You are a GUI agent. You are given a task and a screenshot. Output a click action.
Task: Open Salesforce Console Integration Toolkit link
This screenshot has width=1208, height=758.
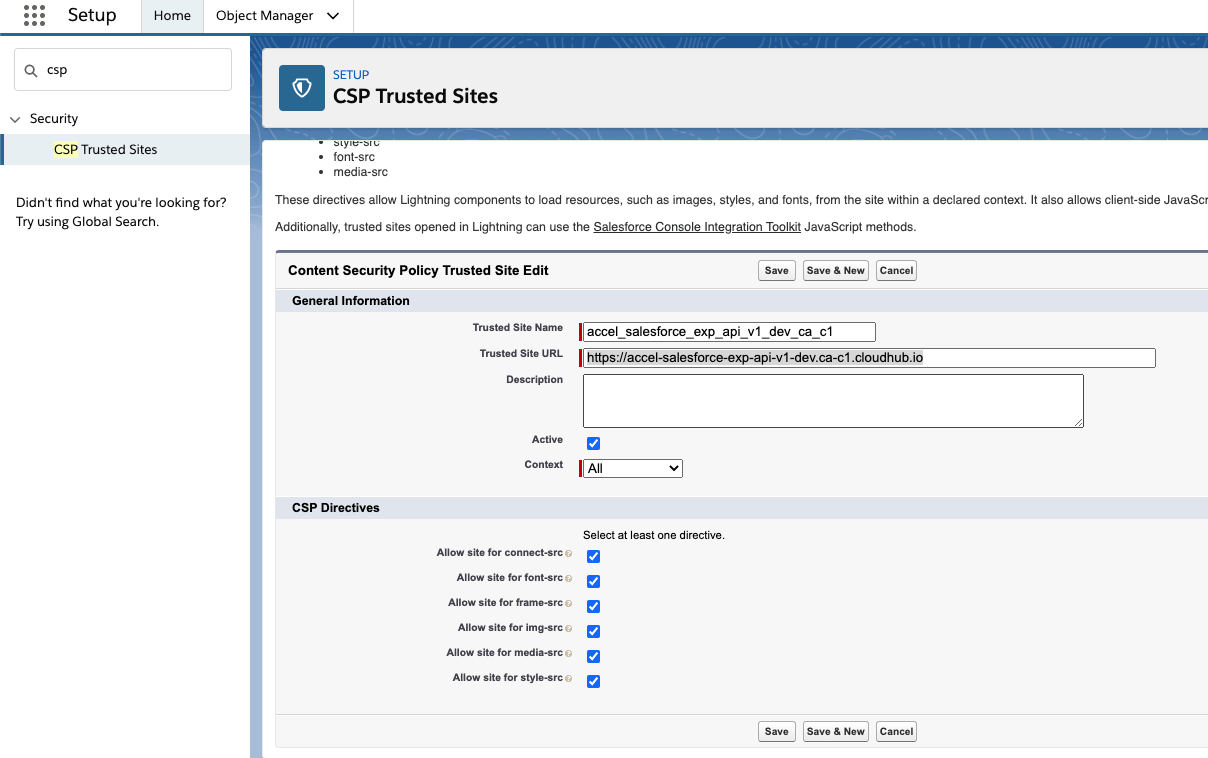click(x=697, y=227)
